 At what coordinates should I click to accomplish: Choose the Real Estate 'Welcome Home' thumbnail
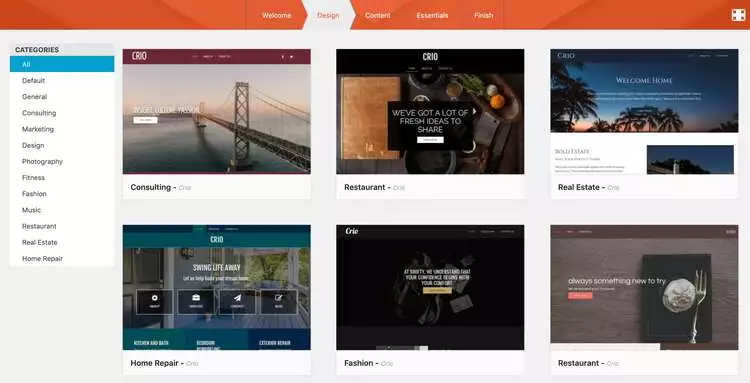coord(644,111)
